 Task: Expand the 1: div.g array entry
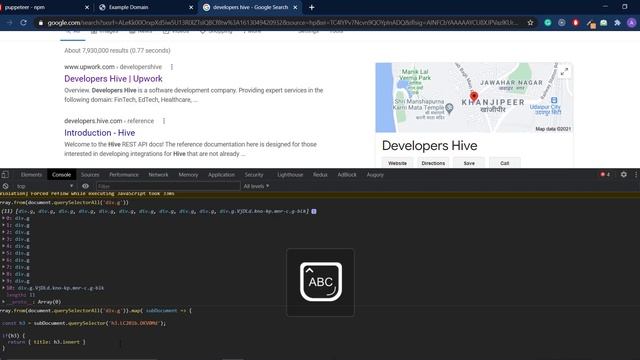[4, 225]
